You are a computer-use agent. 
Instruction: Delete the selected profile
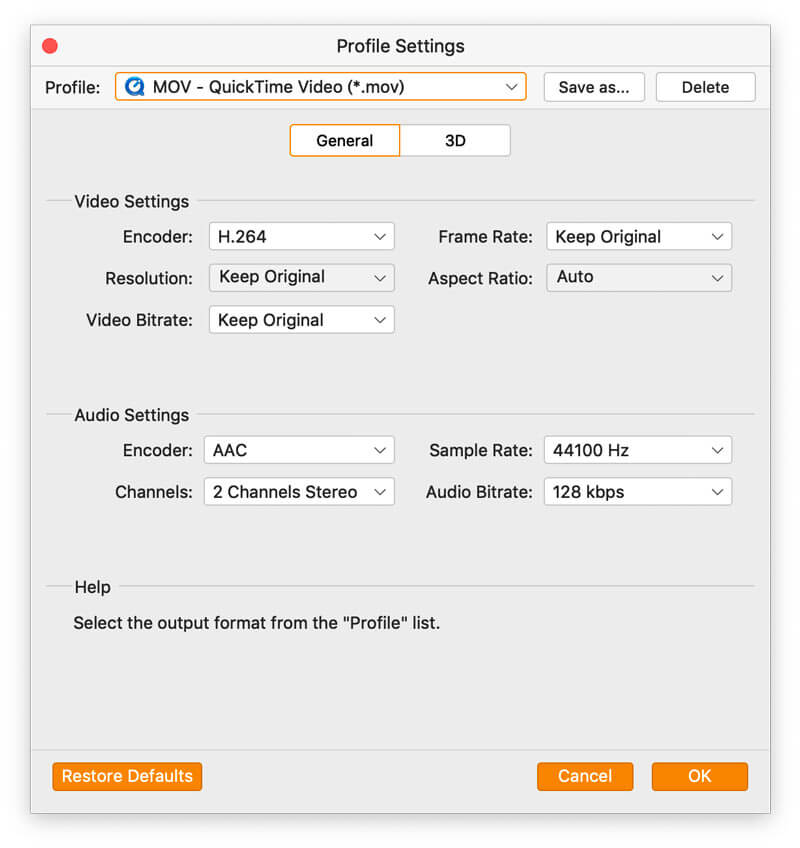click(x=705, y=87)
